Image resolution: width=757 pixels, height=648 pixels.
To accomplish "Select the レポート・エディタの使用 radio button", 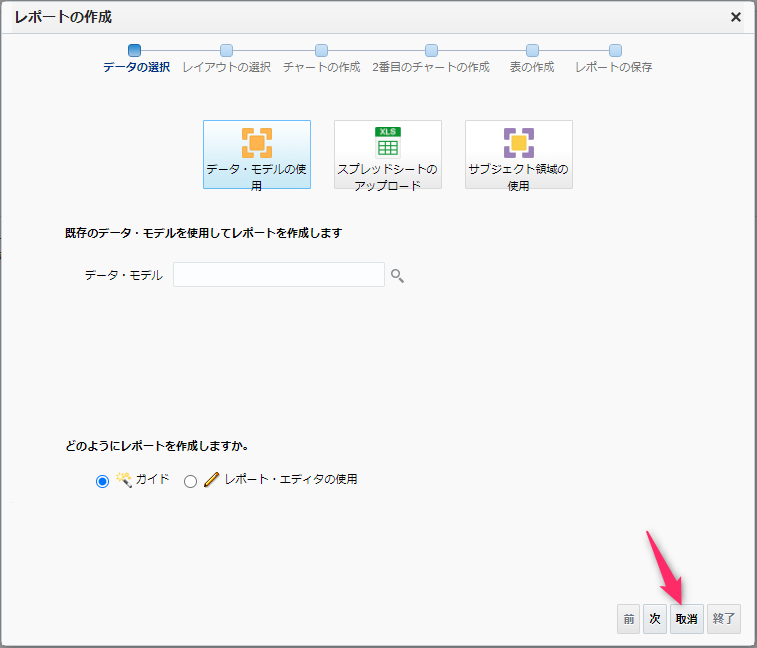I will pyautogui.click(x=190, y=481).
